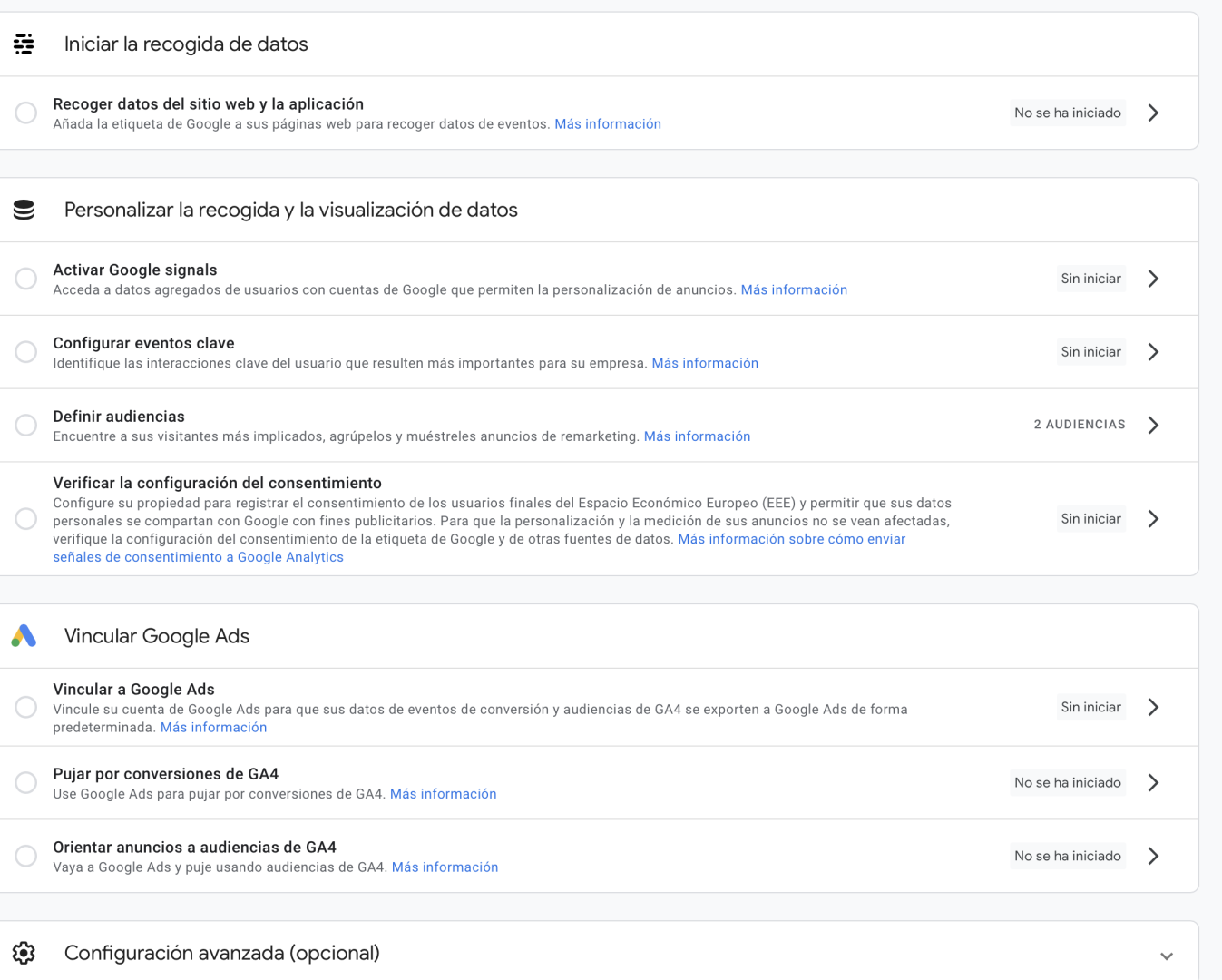This screenshot has width=1222, height=980.
Task: Open Más información link for eventos clave
Action: pyautogui.click(x=705, y=364)
